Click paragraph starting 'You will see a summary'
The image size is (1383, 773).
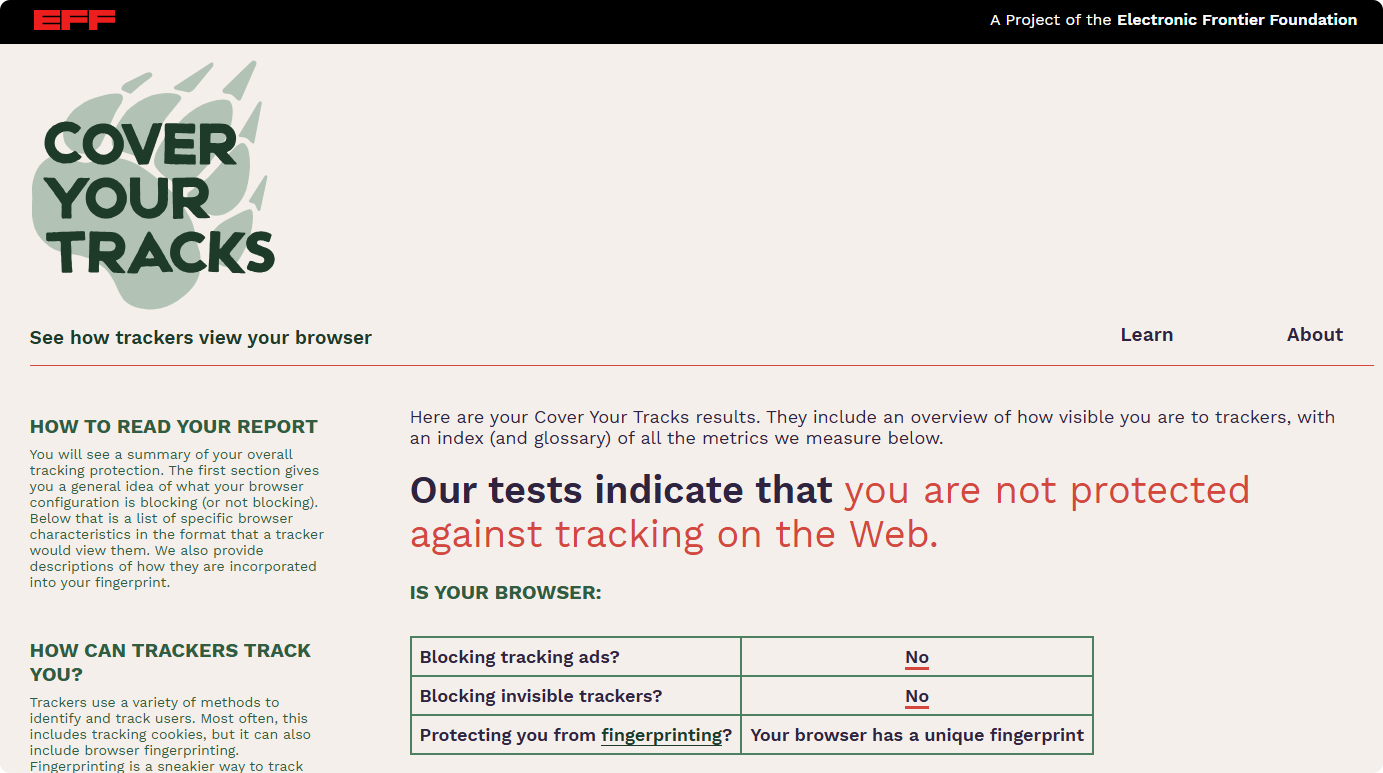(177, 518)
